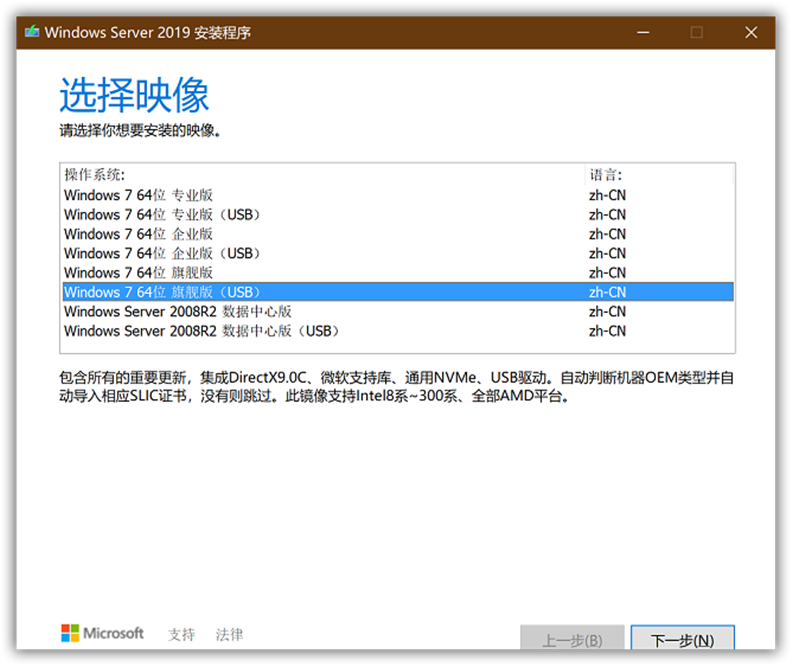792x666 pixels.
Task: Click the image description text about DirectX9.0C
Action: point(397,387)
